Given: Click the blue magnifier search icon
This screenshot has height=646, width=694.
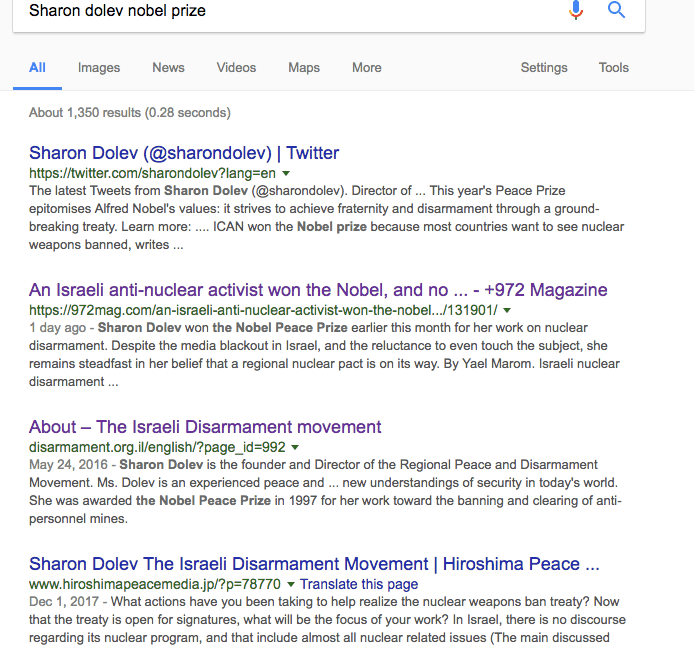Looking at the screenshot, I should tap(616, 11).
